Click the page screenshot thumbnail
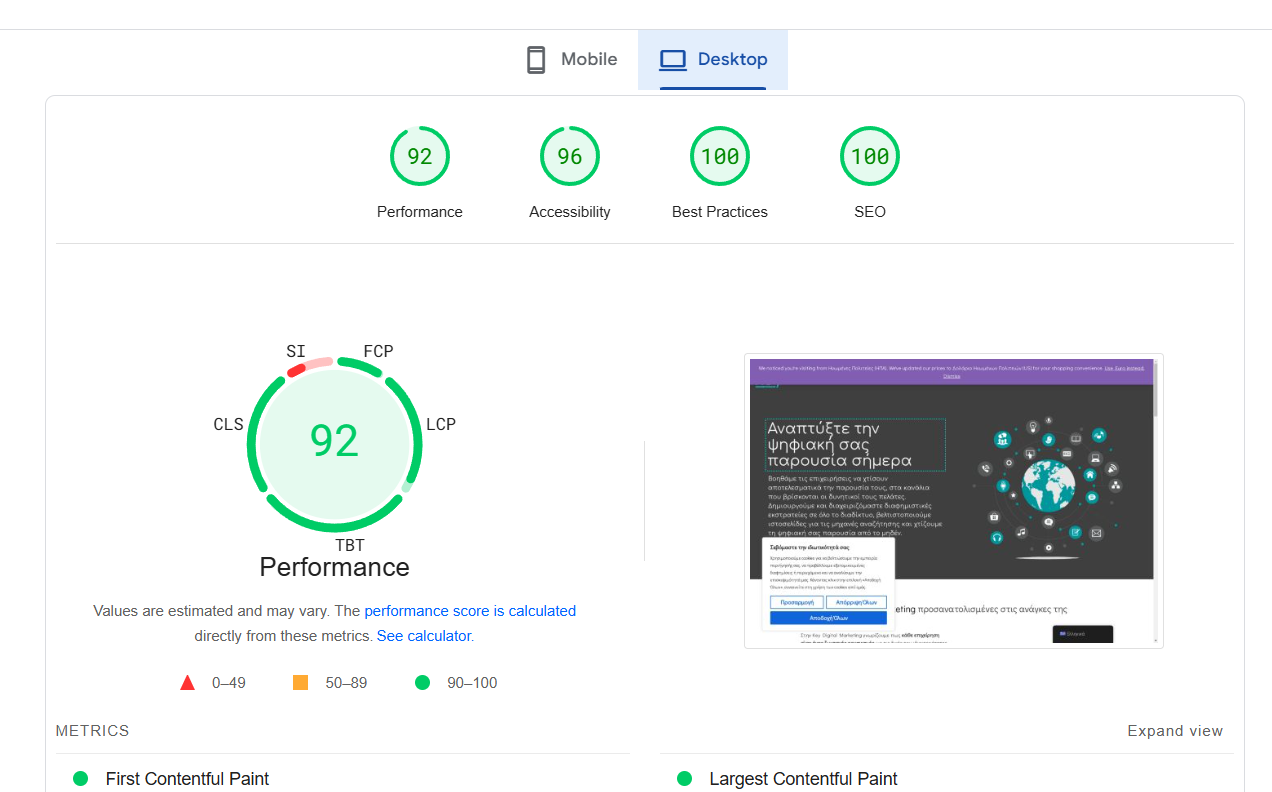This screenshot has height=792, width=1272. pyautogui.click(x=953, y=500)
